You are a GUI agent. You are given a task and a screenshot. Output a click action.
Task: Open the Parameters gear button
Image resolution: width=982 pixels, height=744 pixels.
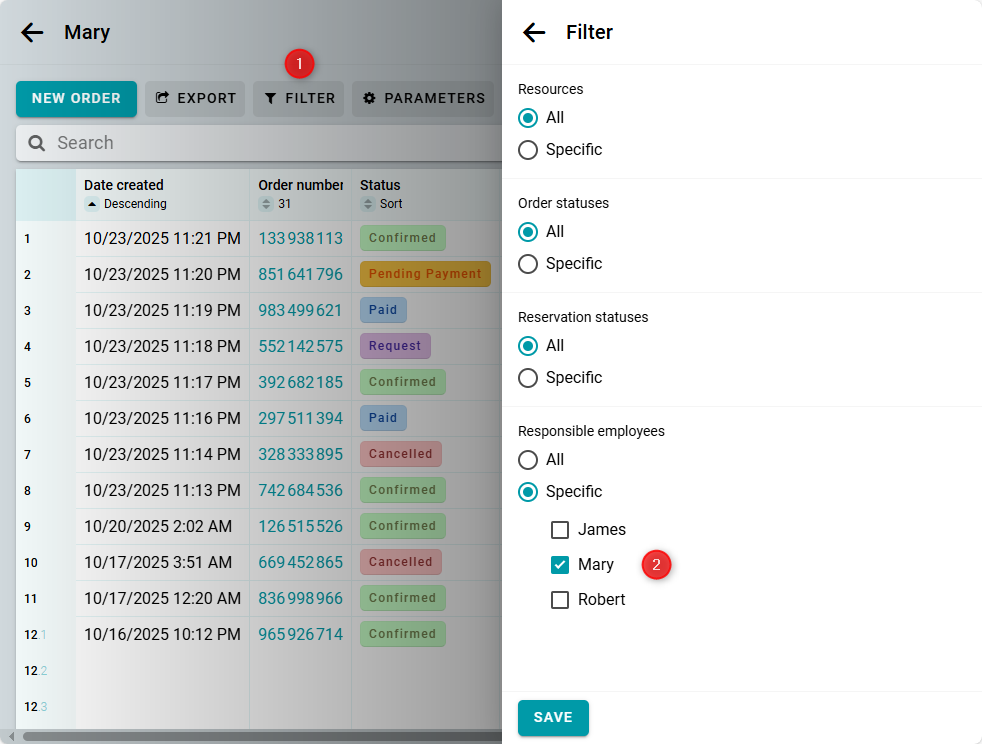[x=423, y=99]
